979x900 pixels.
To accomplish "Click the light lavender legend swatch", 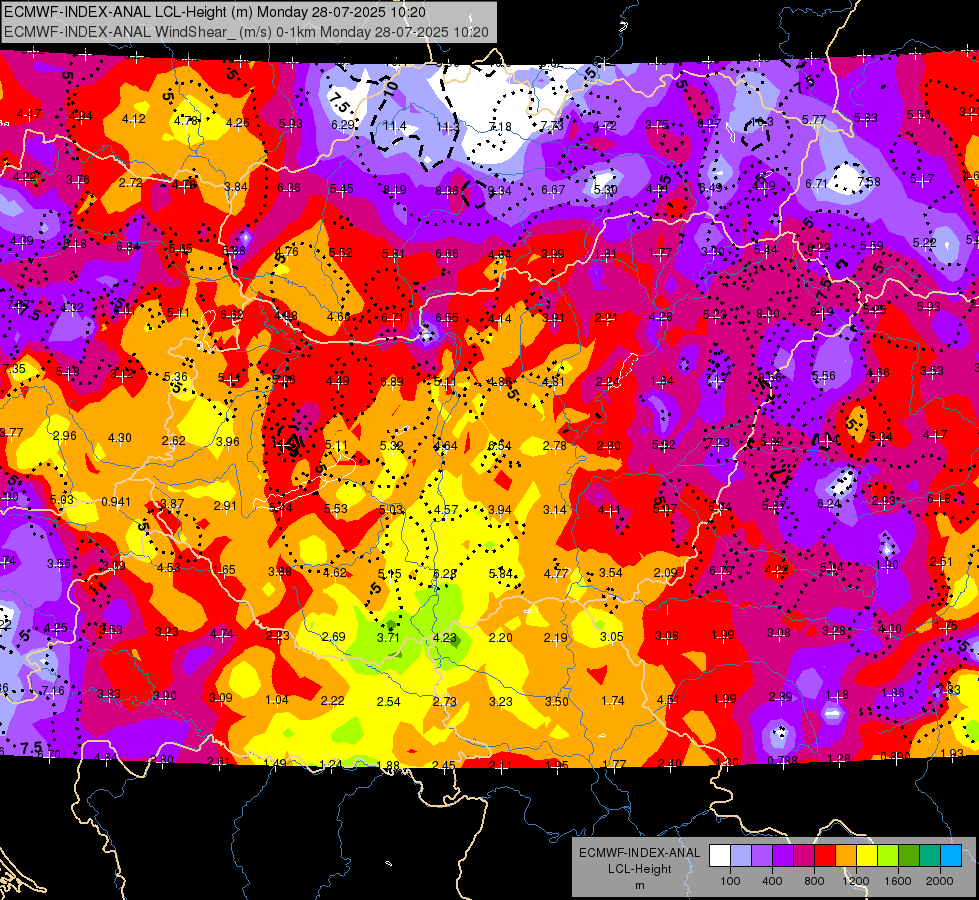I will (740, 856).
